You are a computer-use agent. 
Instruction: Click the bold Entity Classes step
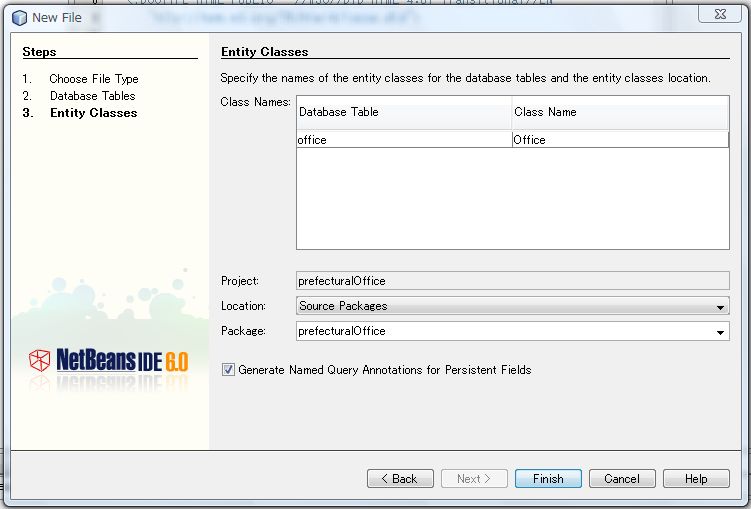click(93, 113)
